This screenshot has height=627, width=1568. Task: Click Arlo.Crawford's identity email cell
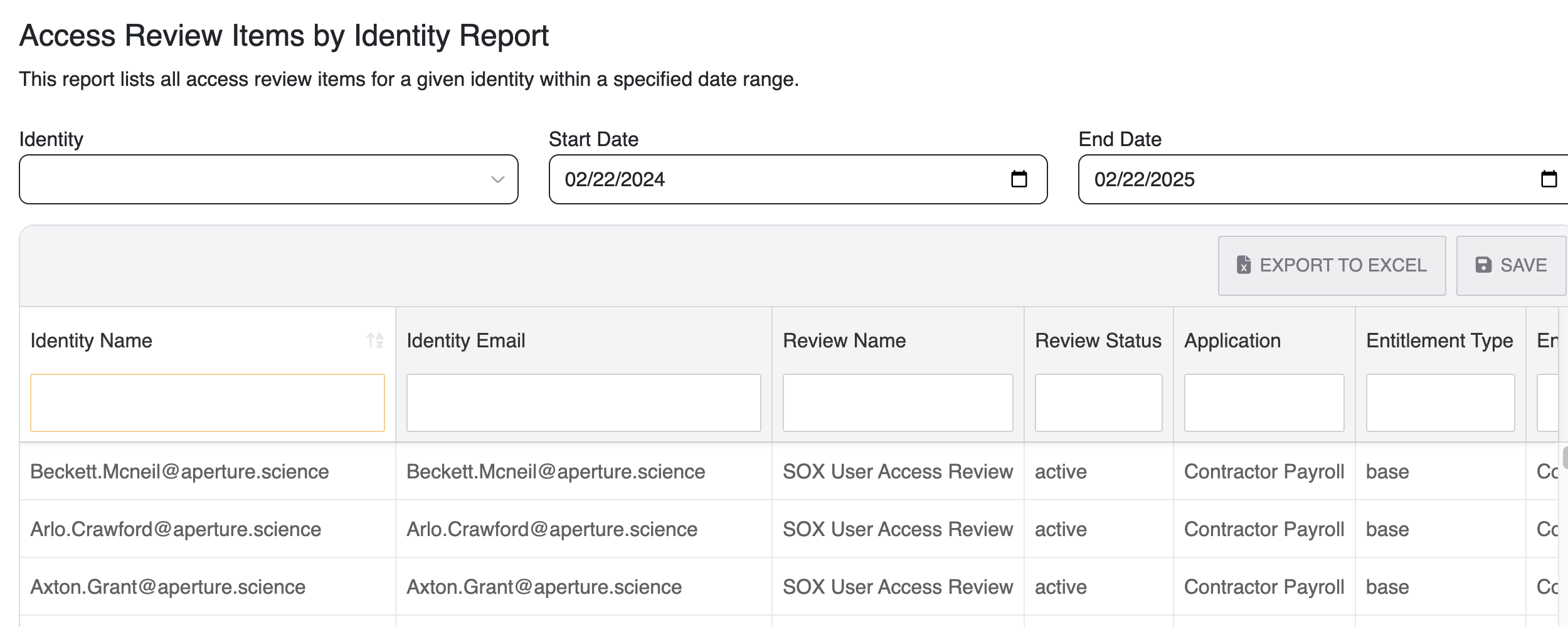(552, 529)
